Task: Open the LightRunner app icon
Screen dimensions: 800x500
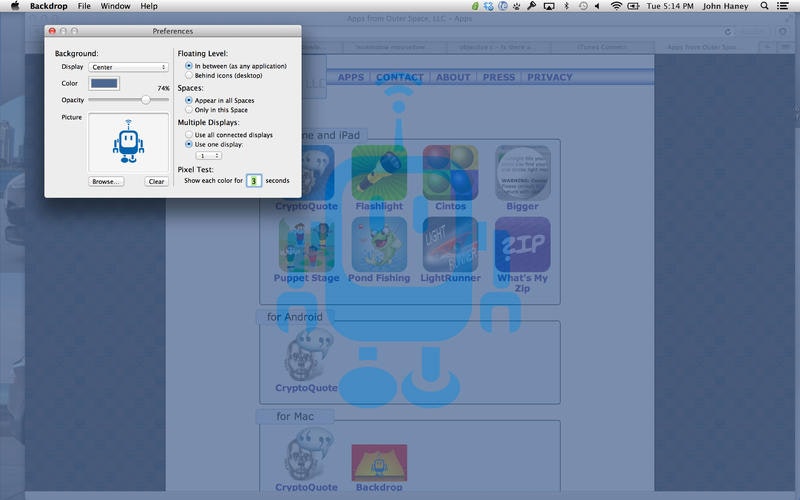Action: point(451,244)
